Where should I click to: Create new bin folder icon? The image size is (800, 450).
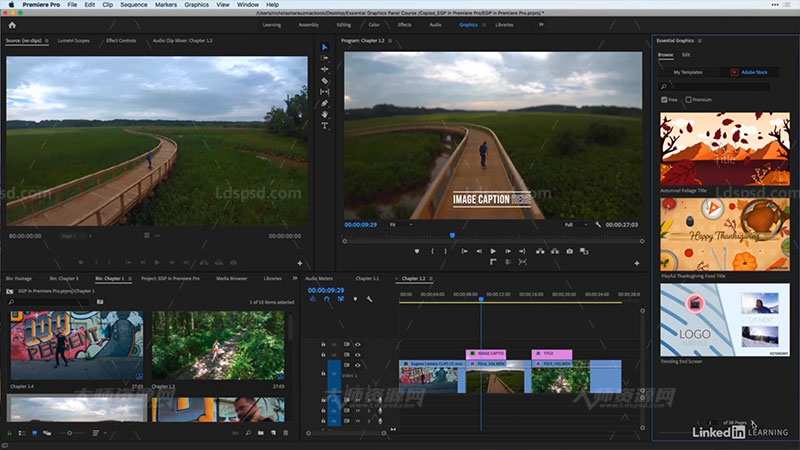click(x=261, y=433)
